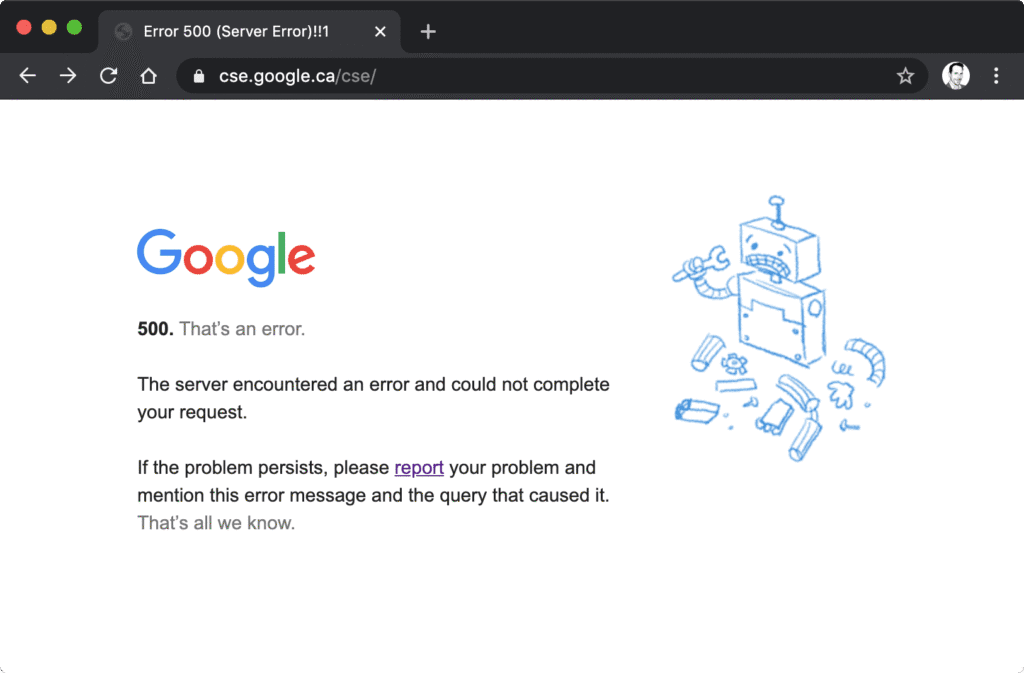
Task: Click the forward navigation arrow
Action: coord(67,75)
